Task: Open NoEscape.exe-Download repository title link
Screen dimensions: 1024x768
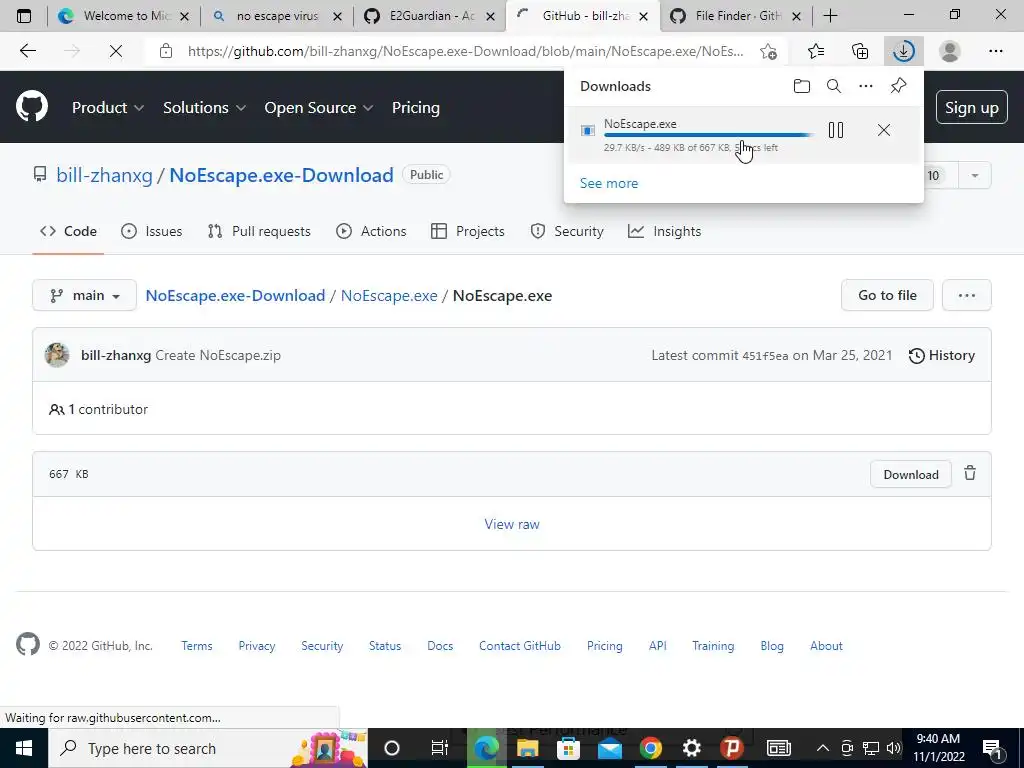Action: click(281, 175)
